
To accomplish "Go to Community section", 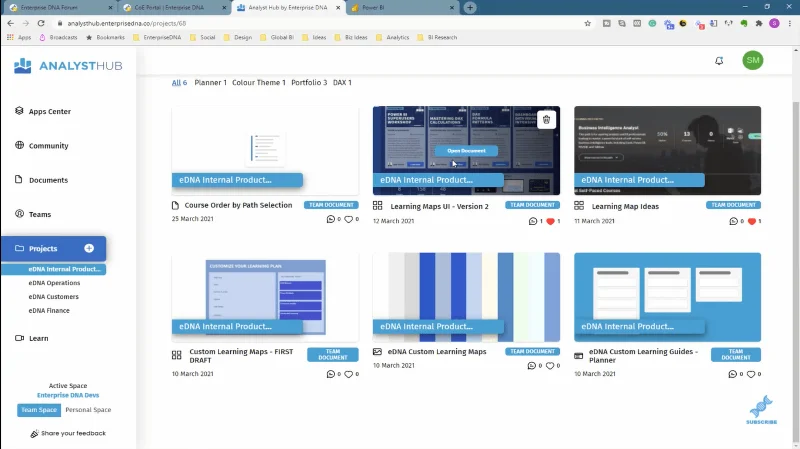I will [41, 145].
